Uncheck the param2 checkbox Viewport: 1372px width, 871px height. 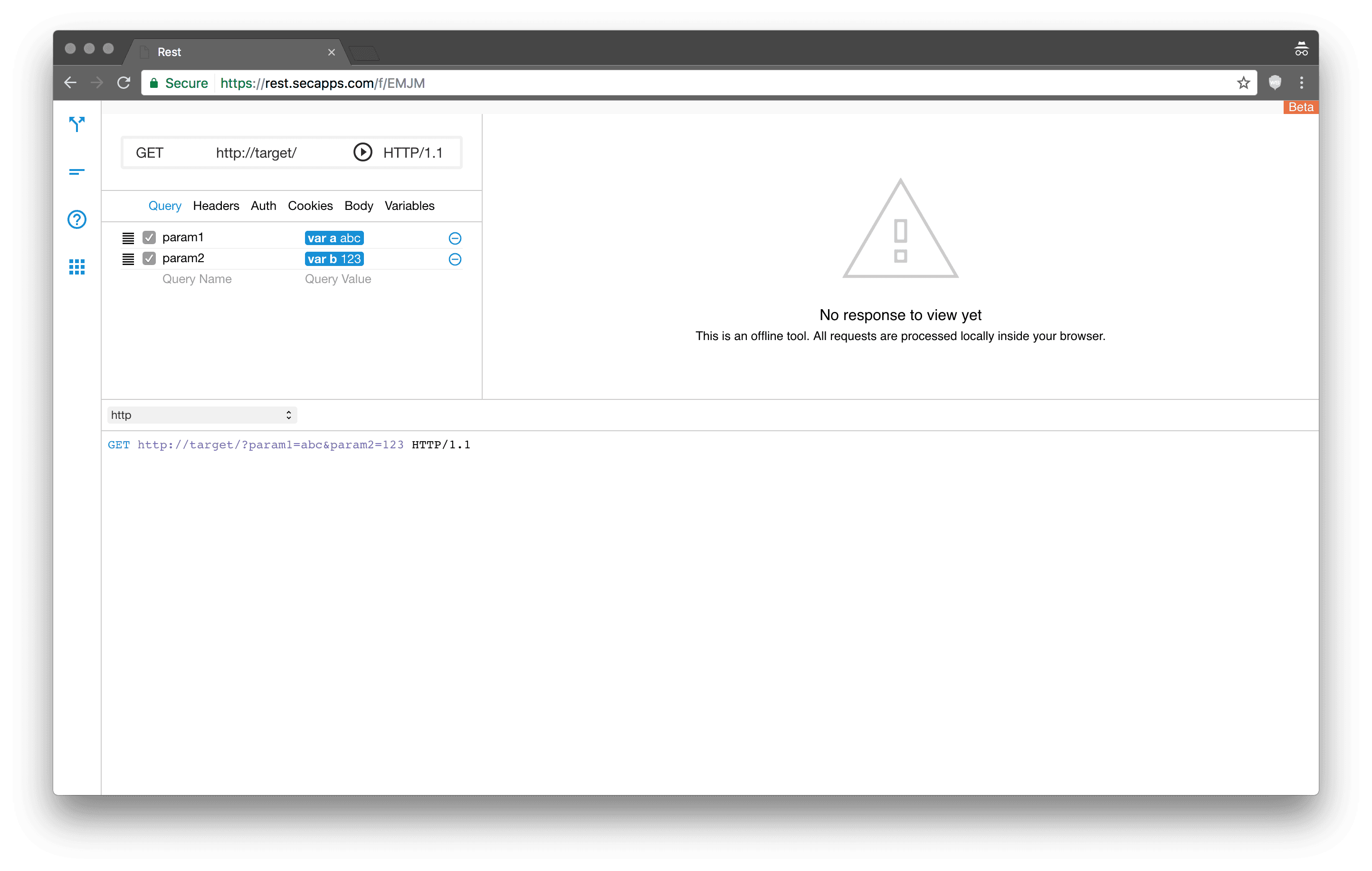tap(149, 259)
